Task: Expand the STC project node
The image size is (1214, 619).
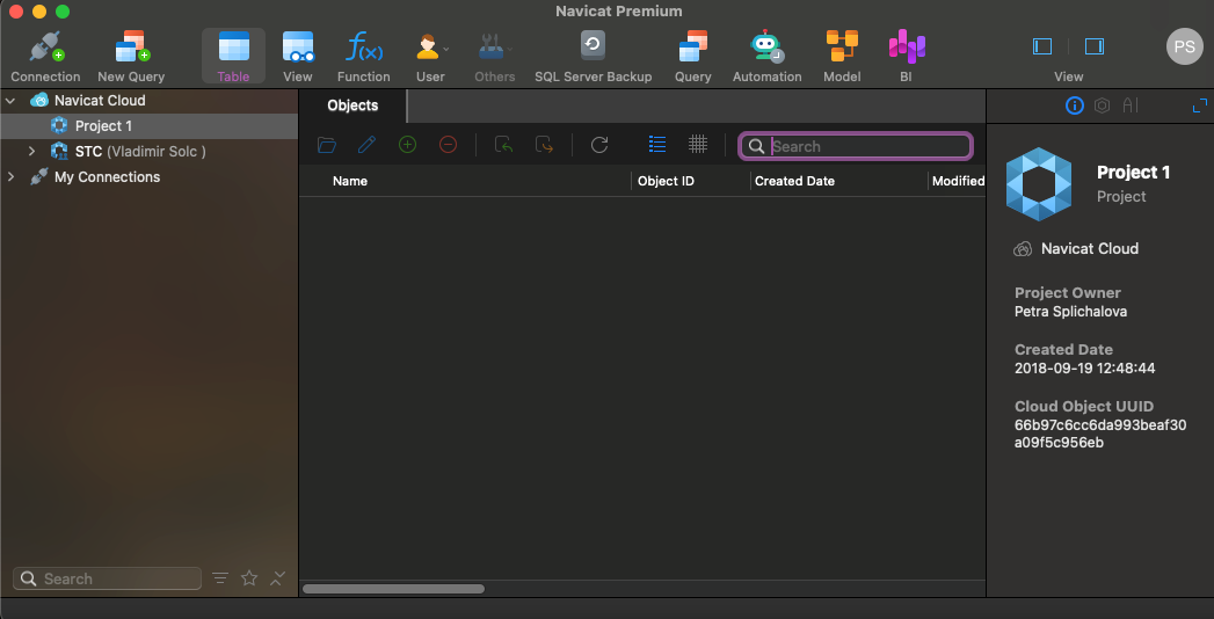Action: pyautogui.click(x=32, y=152)
